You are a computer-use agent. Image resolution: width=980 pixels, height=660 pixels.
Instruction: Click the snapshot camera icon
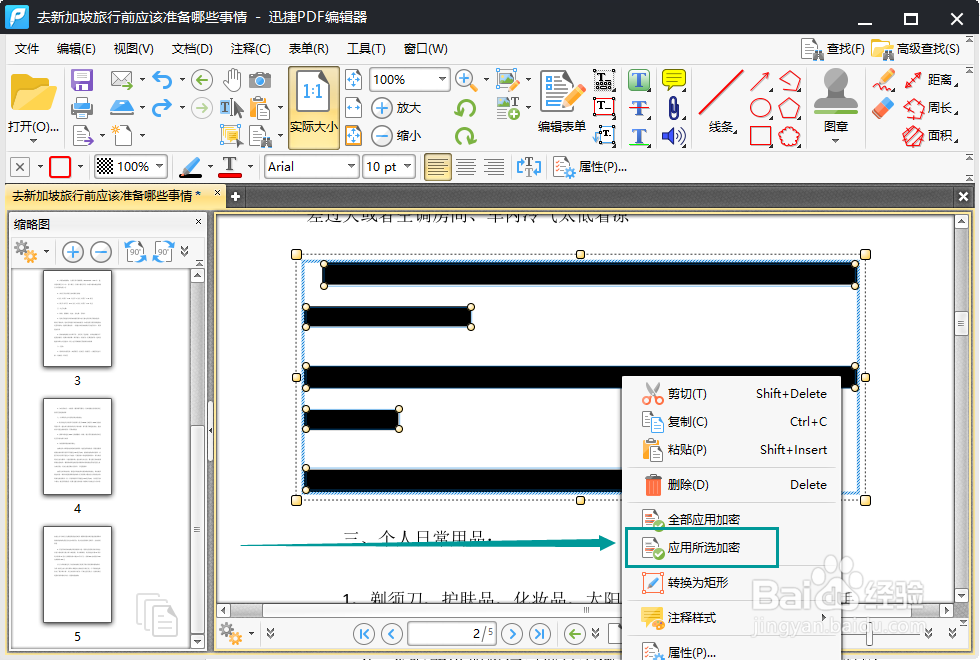click(x=260, y=80)
